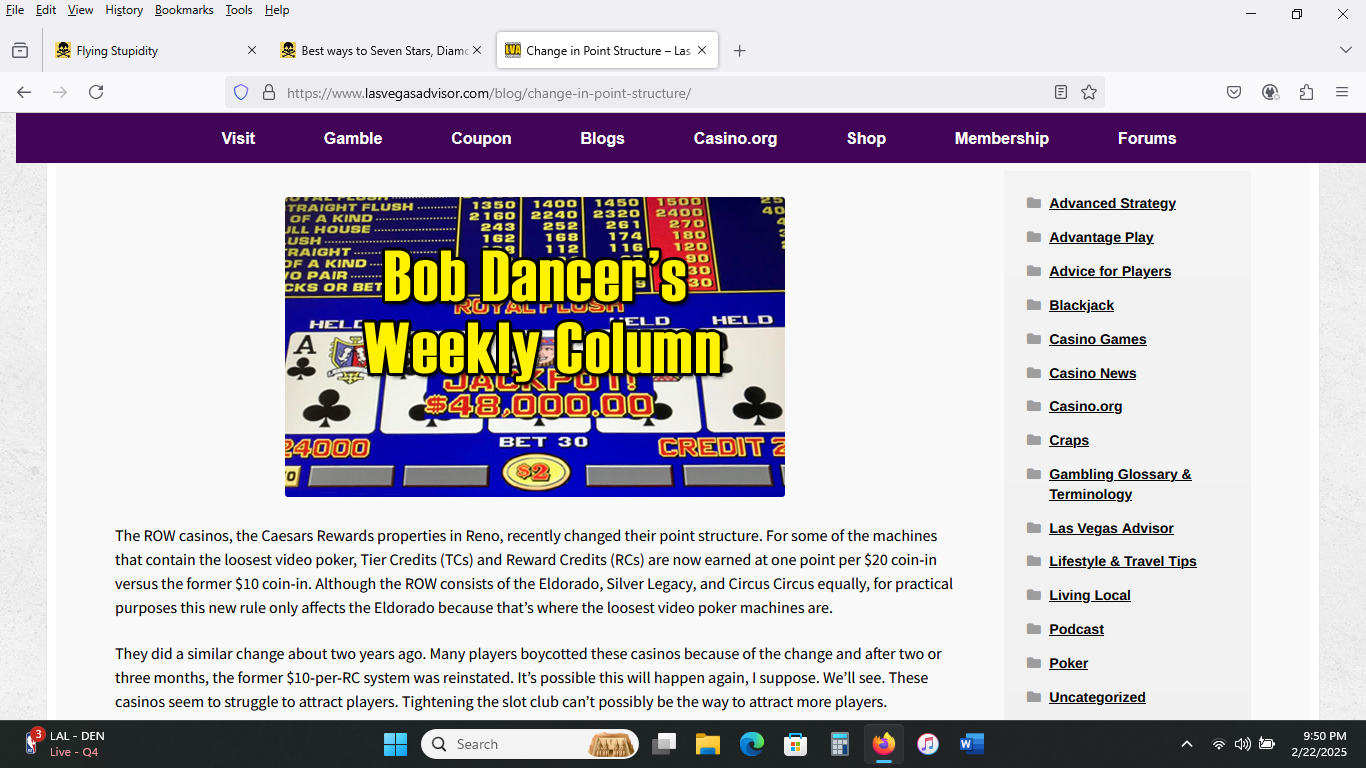The width and height of the screenshot is (1366, 768).
Task: Open Calculator from the taskbar
Action: tap(840, 744)
